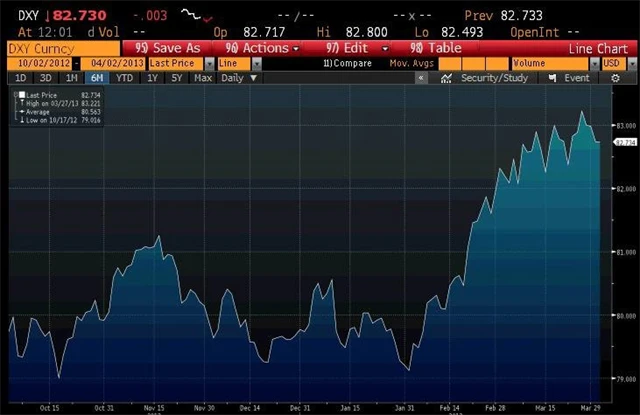Viewport: 640px width, 415px height.
Task: Click the Low marker icon in legend
Action: click(22, 120)
